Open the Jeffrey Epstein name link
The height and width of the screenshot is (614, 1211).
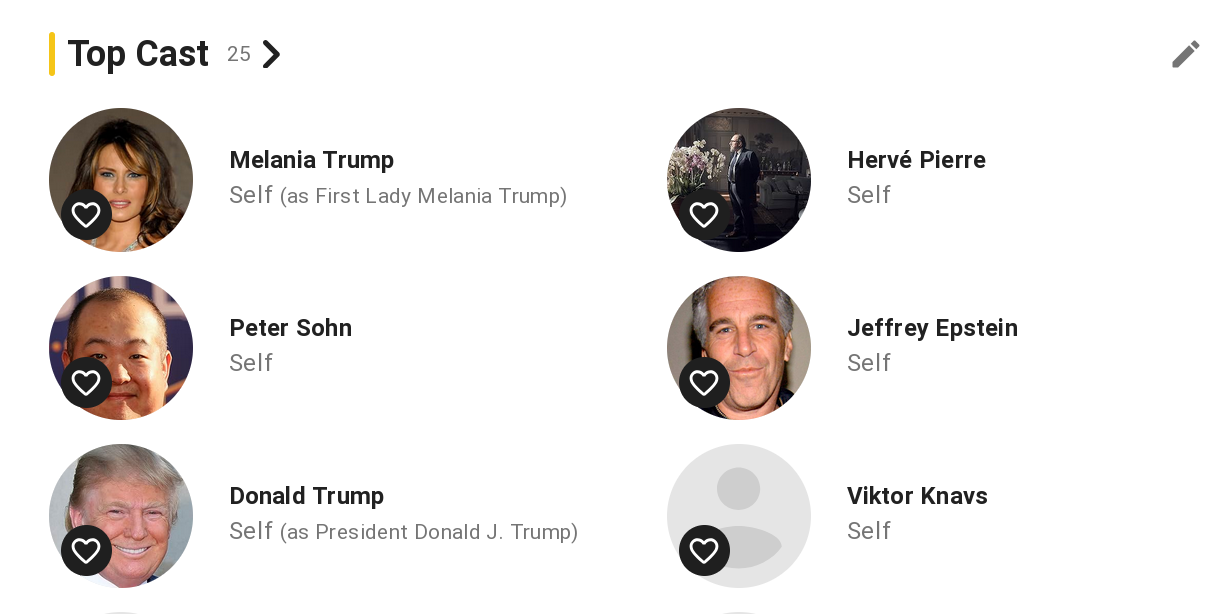point(932,328)
